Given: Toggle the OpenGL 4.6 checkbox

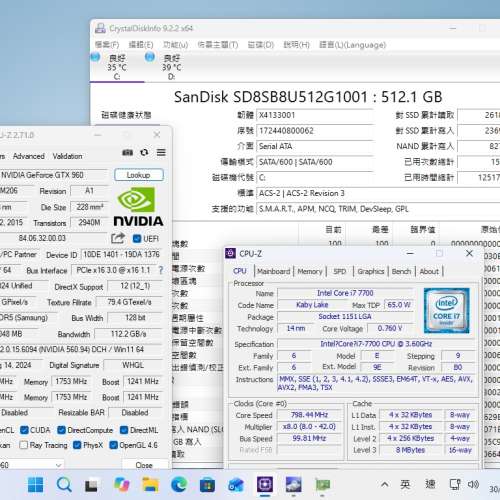Looking at the screenshot, I should tap(113, 445).
